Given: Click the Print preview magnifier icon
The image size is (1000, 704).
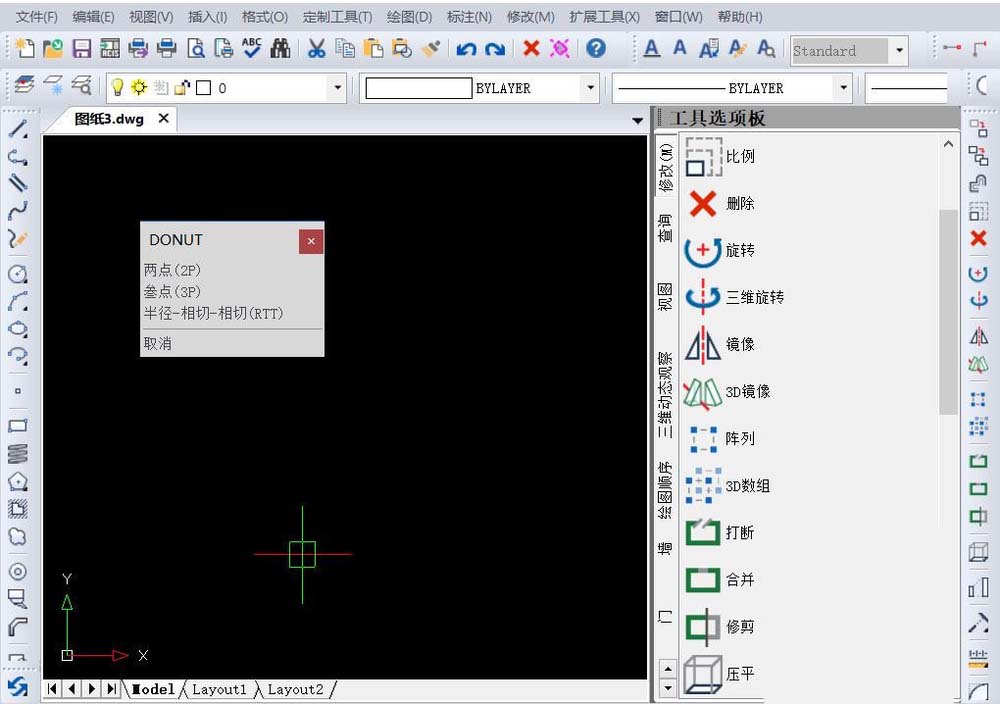Looking at the screenshot, I should coord(196,48).
